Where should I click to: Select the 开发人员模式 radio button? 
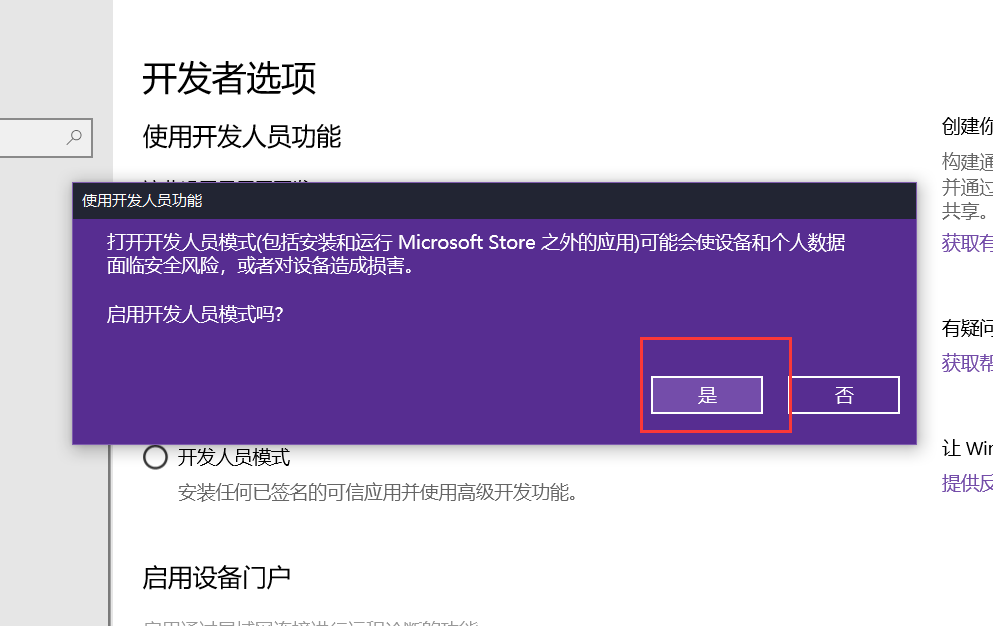coord(155,457)
